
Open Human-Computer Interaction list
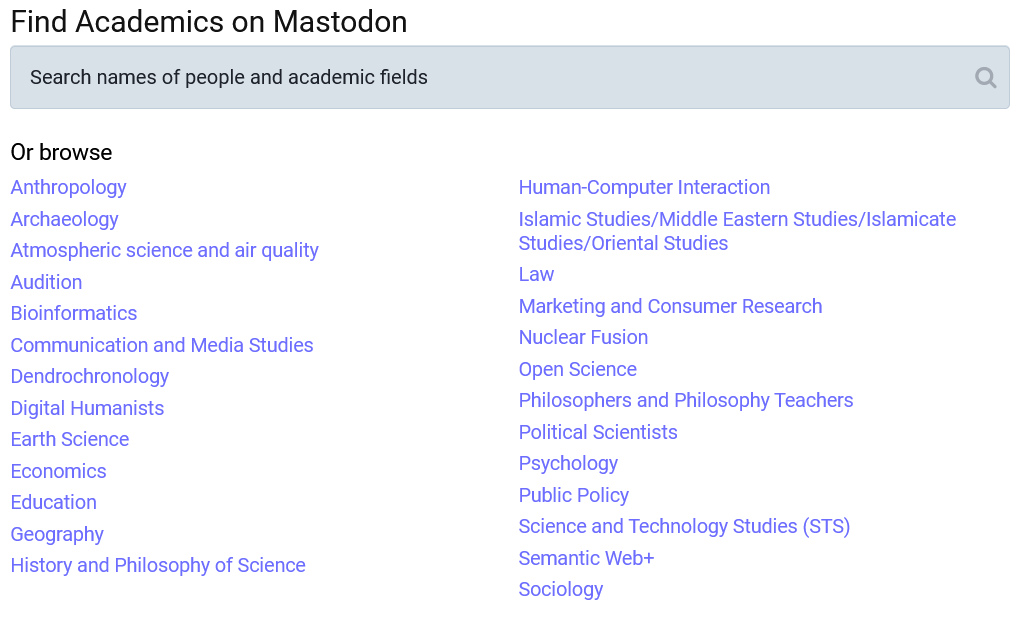click(x=644, y=188)
